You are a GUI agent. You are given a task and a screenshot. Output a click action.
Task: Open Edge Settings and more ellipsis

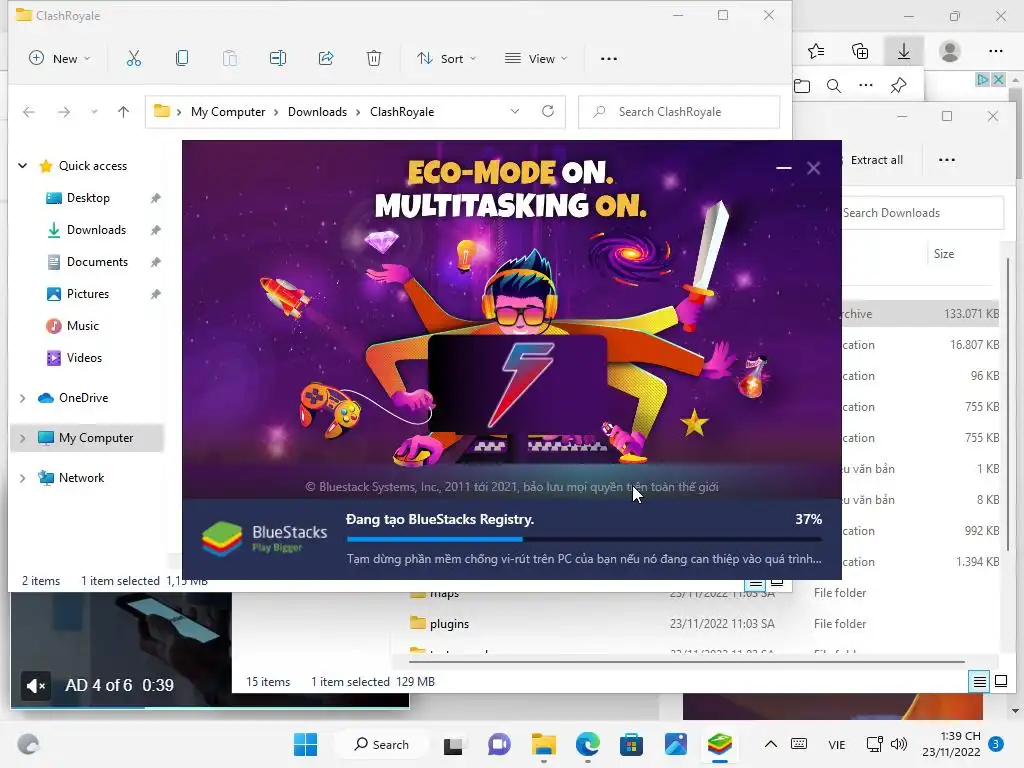996,51
